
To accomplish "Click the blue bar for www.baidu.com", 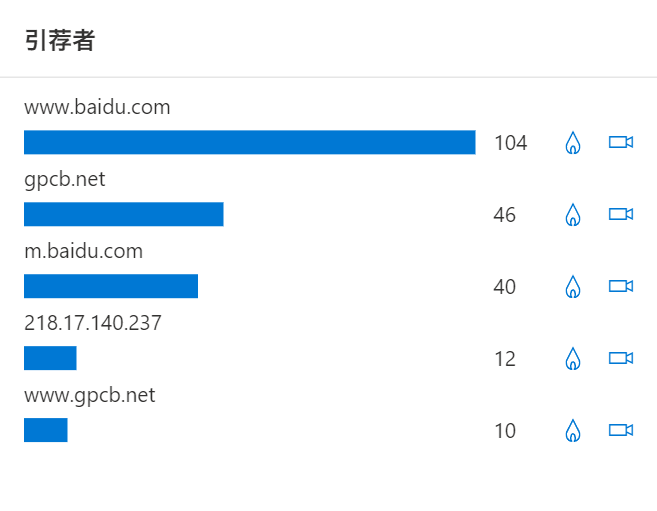I will point(250,142).
